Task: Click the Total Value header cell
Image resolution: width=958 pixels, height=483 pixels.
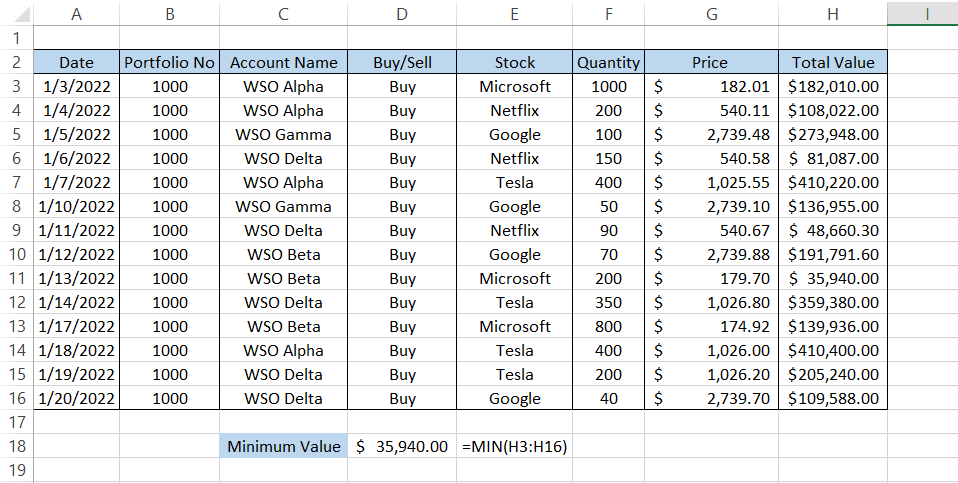Action: (833, 62)
